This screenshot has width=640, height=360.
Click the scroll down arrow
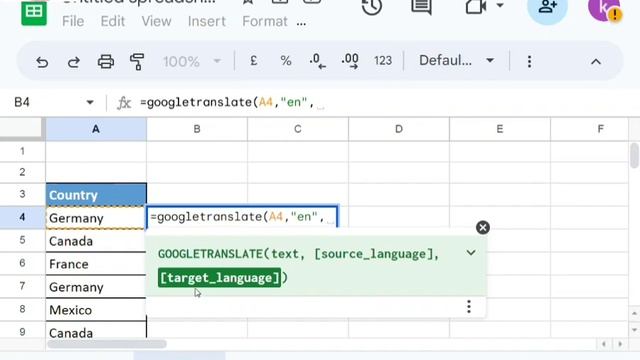click(634, 329)
